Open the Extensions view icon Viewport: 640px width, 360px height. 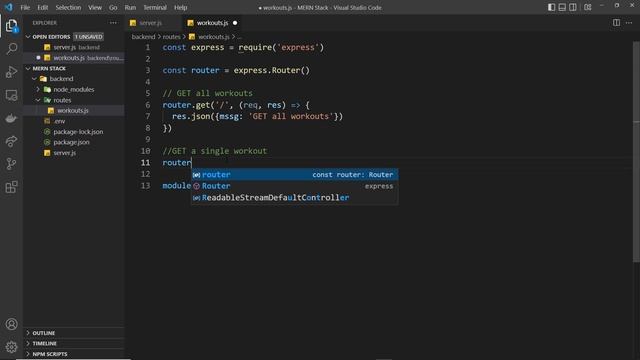(x=11, y=187)
